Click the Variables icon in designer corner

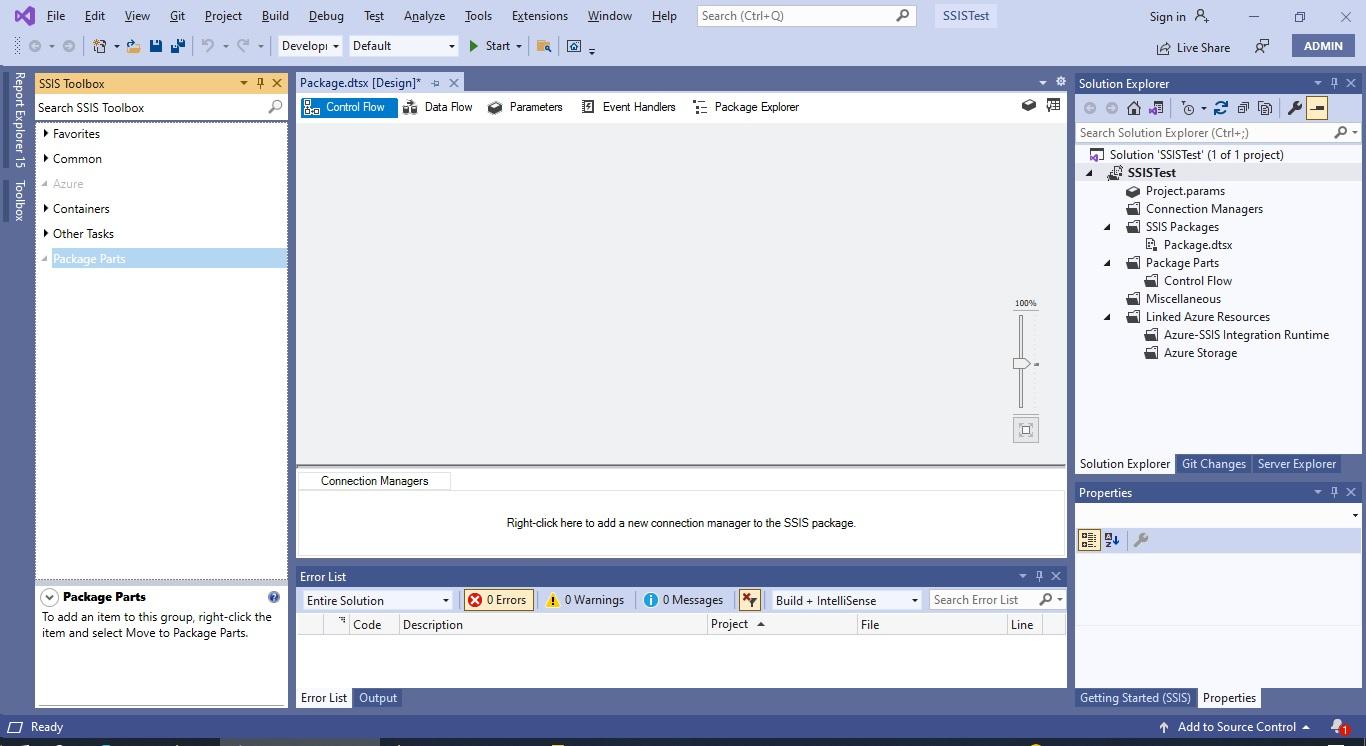click(1053, 105)
